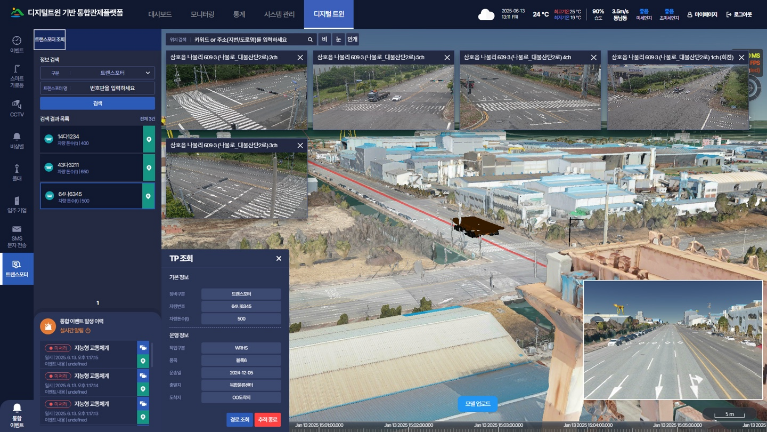The height and width of the screenshot is (432, 767).
Task: Open the 통합 이벤트 bell icon
Action: click(16, 408)
